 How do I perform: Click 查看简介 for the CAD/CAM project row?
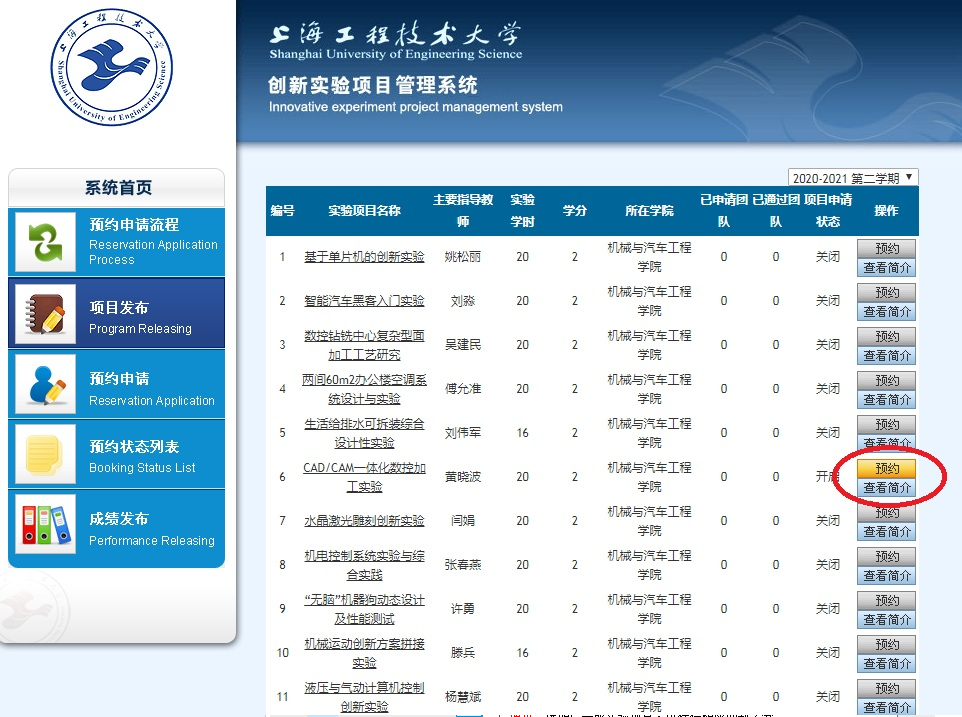click(887, 488)
